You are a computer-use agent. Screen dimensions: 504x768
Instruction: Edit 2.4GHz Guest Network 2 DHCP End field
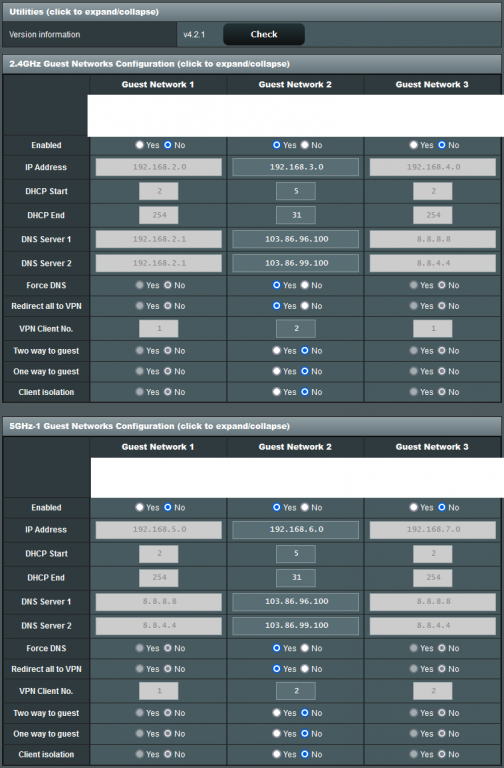coord(296,215)
